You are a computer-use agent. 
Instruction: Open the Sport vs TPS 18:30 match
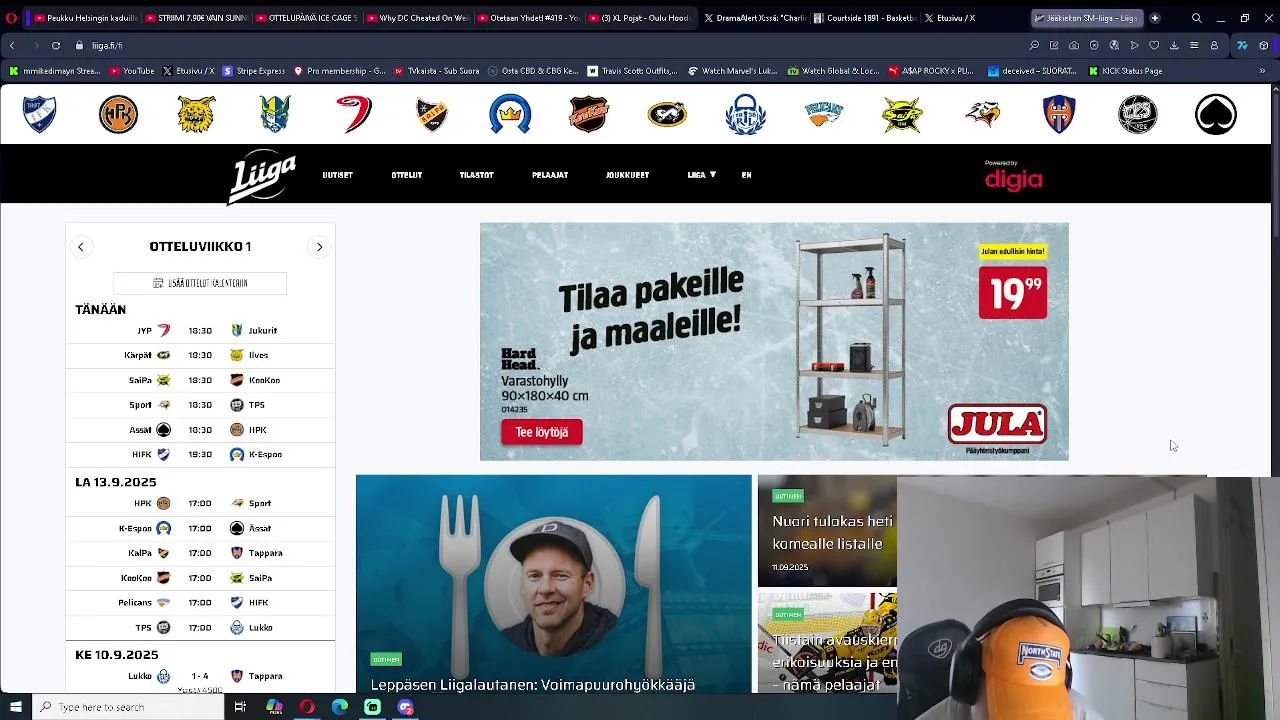click(x=200, y=405)
